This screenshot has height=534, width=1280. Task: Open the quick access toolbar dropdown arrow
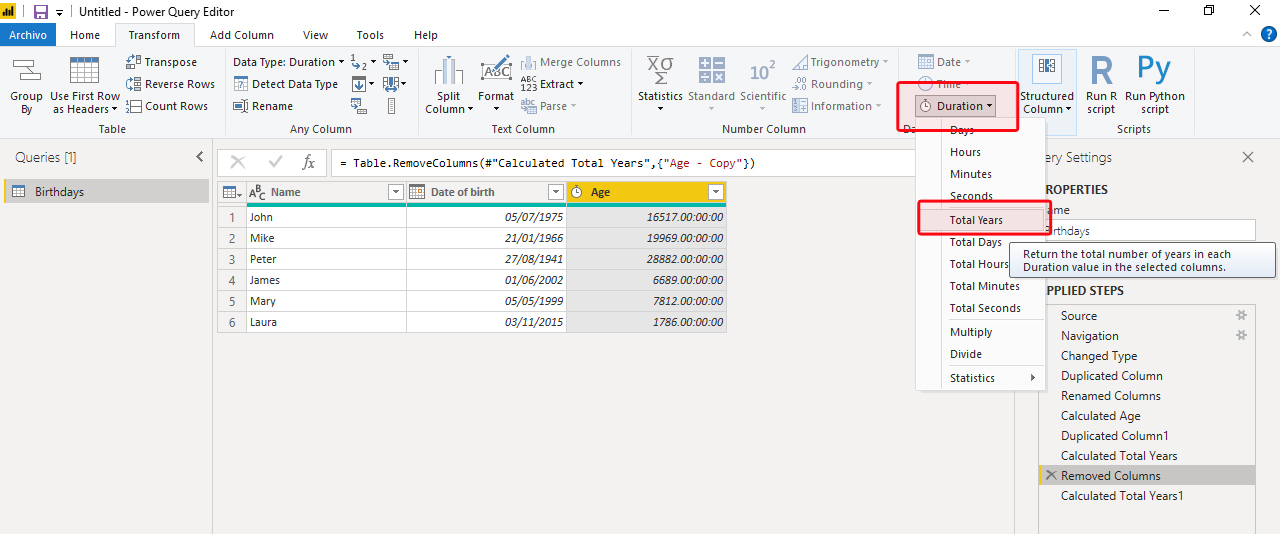point(59,13)
